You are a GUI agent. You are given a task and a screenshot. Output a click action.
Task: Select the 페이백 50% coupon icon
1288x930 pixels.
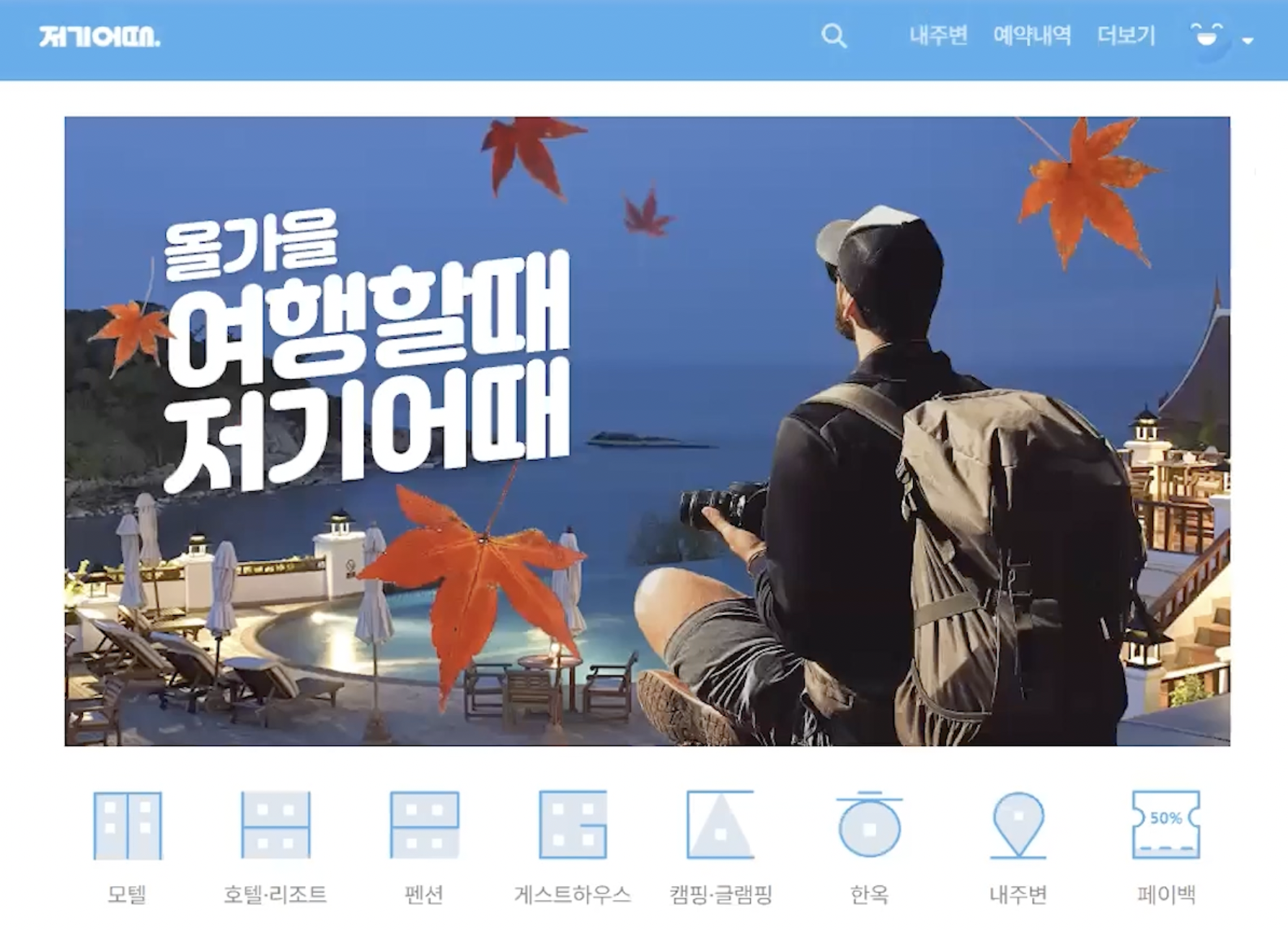coord(1166,825)
